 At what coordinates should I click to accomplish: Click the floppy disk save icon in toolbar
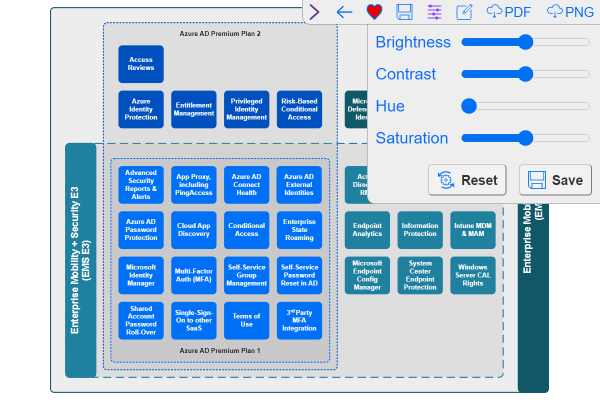point(404,12)
